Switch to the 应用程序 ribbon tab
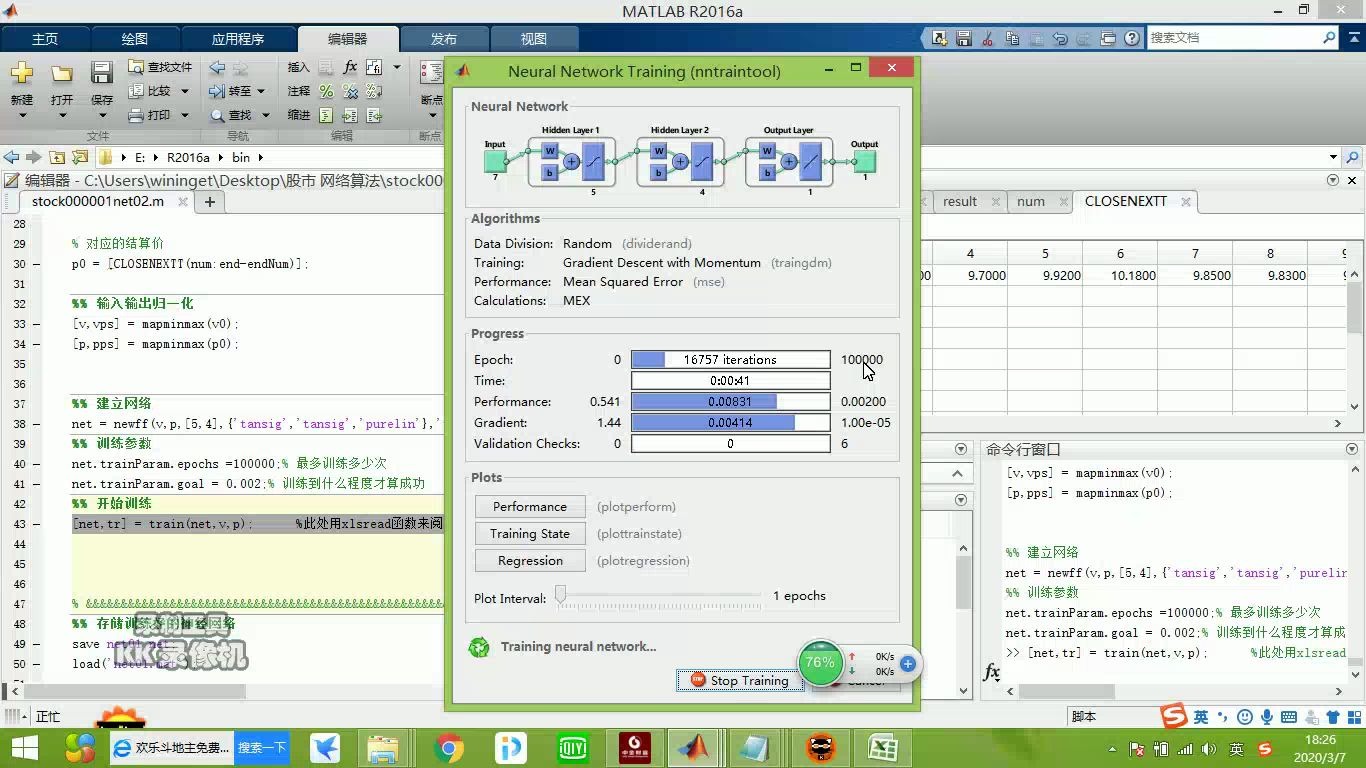The height and width of the screenshot is (768, 1366). (238, 39)
